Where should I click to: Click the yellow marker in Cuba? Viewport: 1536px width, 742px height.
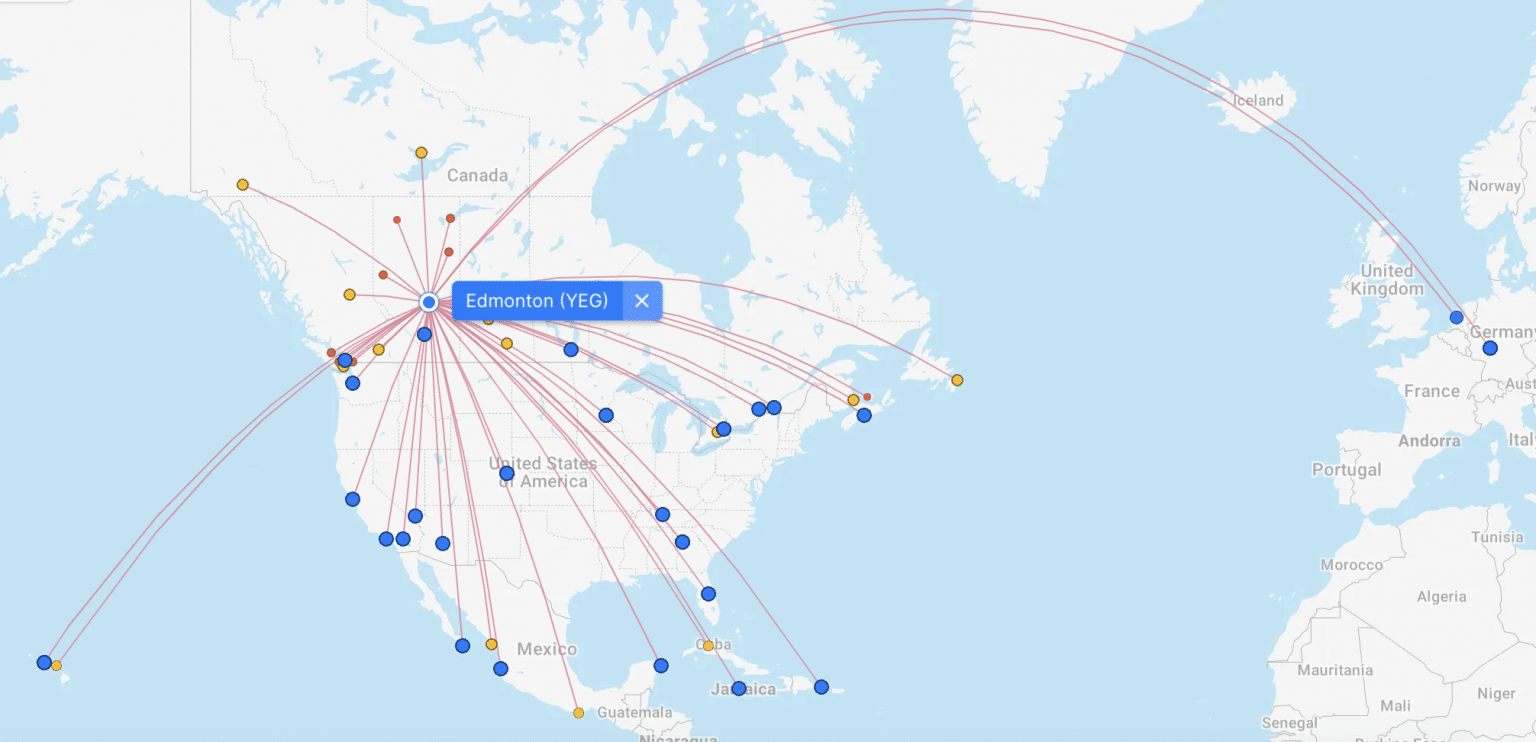tap(708, 645)
